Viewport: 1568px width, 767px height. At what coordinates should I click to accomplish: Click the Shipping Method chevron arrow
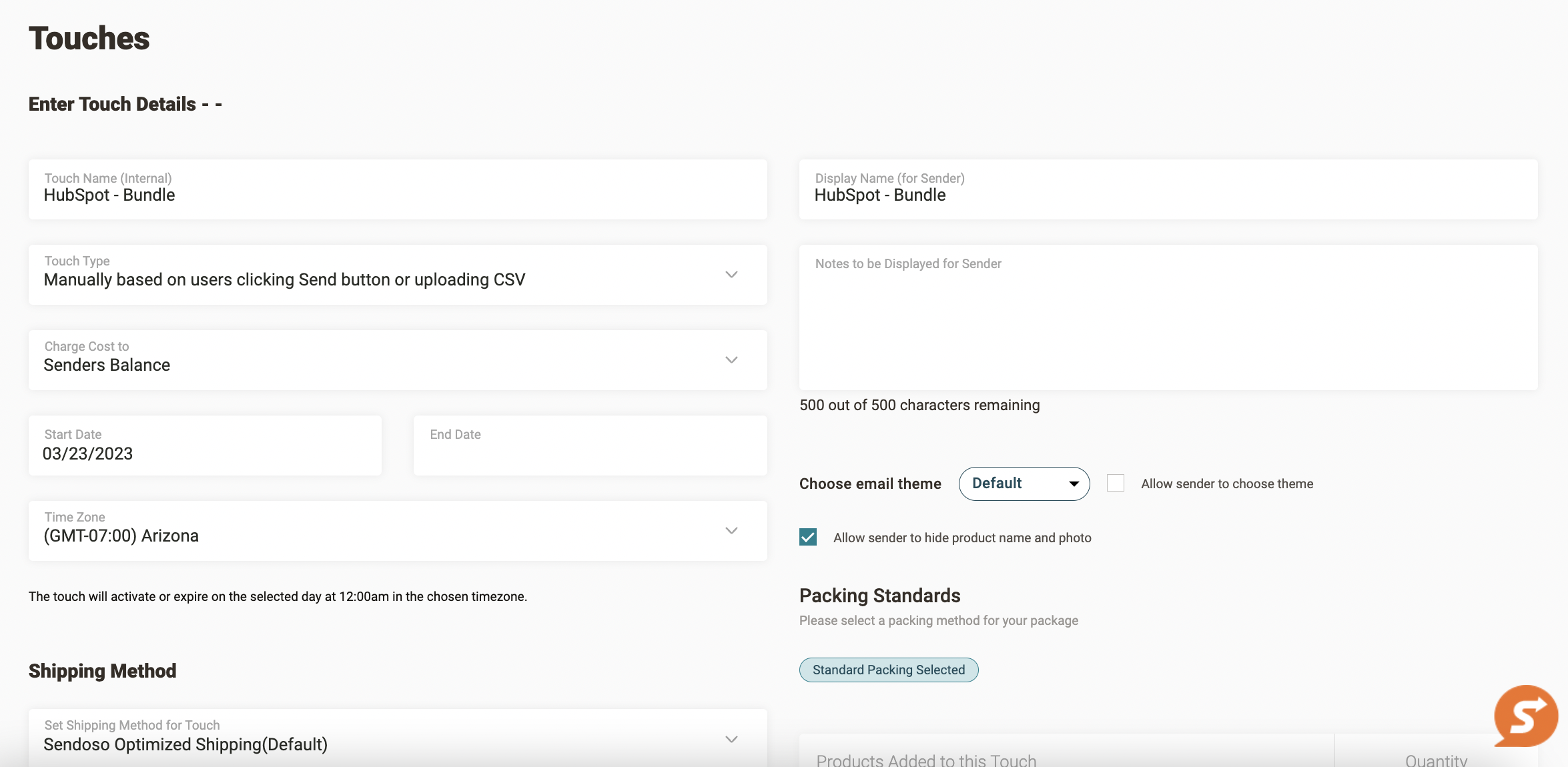coord(731,739)
